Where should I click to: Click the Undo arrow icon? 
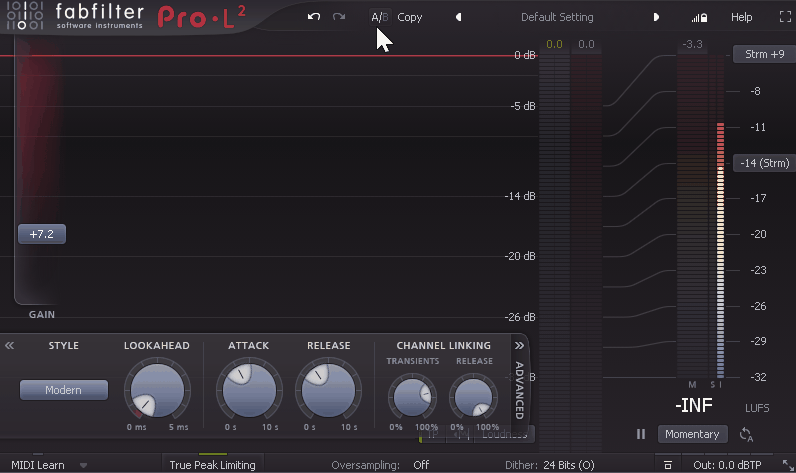point(314,17)
